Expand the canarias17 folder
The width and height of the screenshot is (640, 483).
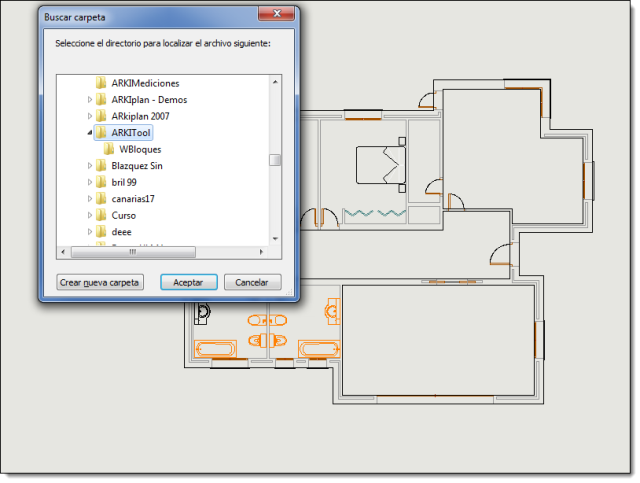90,198
